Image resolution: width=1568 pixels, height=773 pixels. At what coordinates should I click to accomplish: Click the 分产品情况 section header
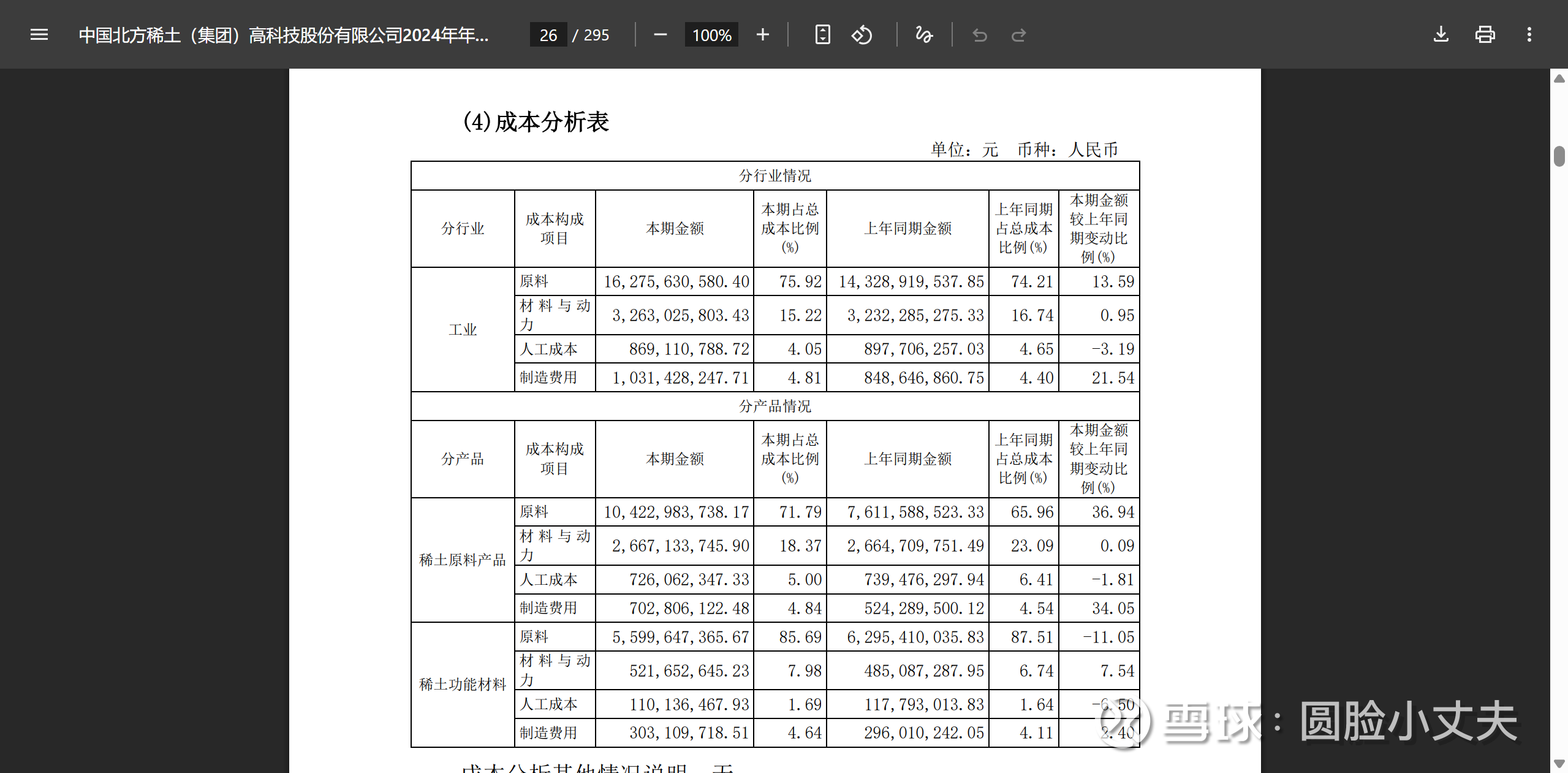775,406
